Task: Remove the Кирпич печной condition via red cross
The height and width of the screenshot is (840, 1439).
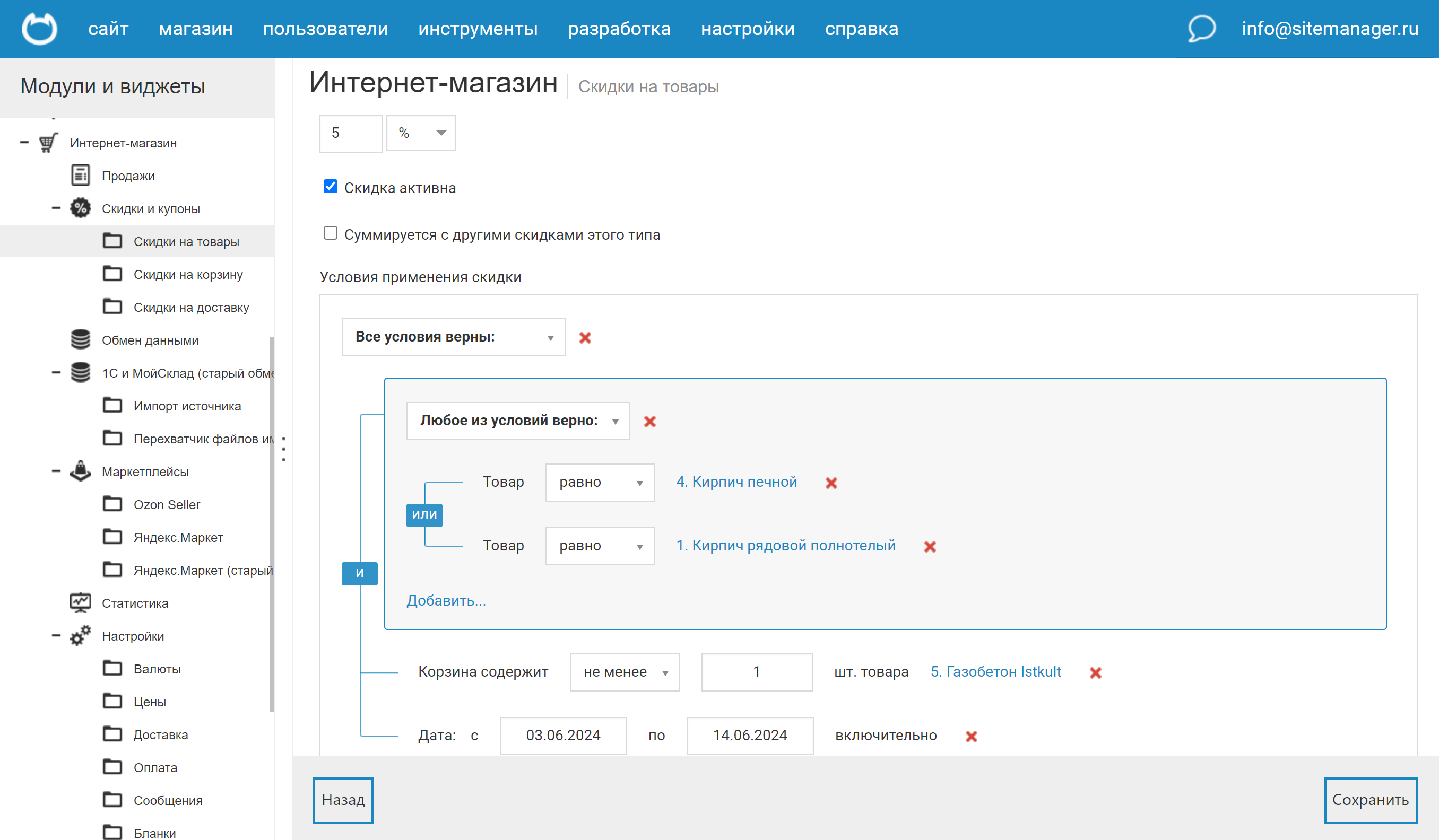Action: pyautogui.click(x=832, y=482)
